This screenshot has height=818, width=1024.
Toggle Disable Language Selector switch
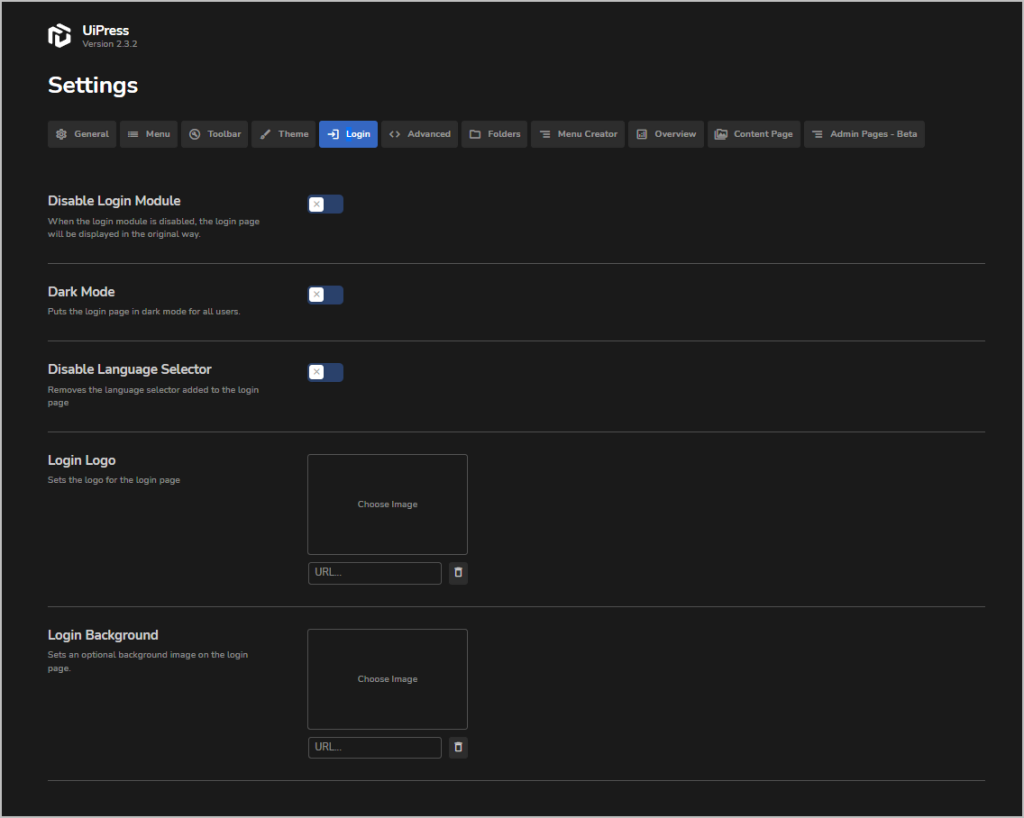[325, 372]
